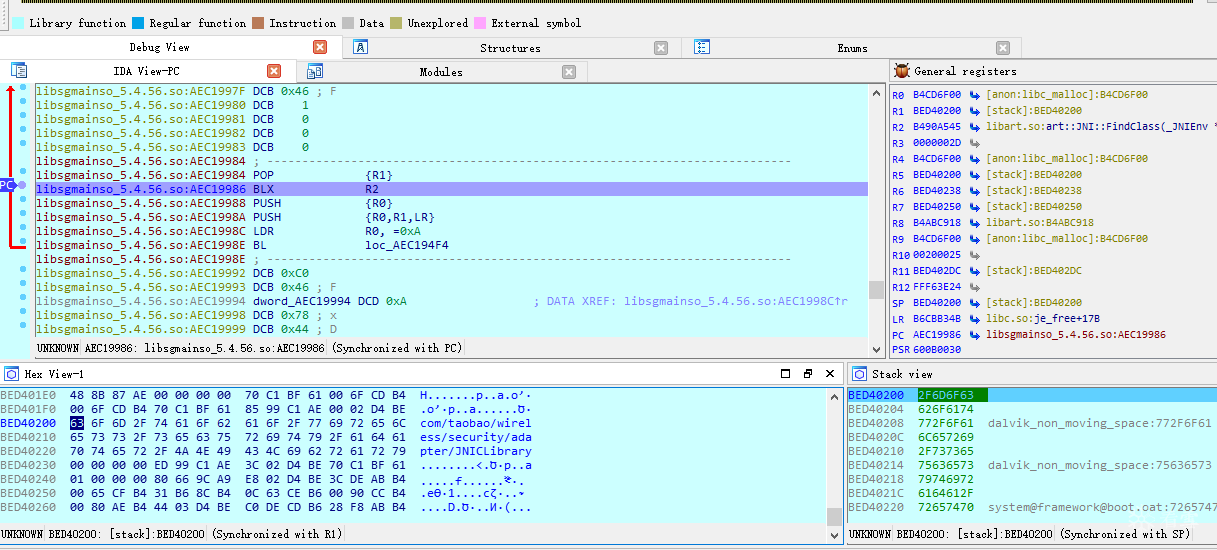Click the jump arrow beside SP register
Screen dimensions: 1217x550
[x=974, y=303]
